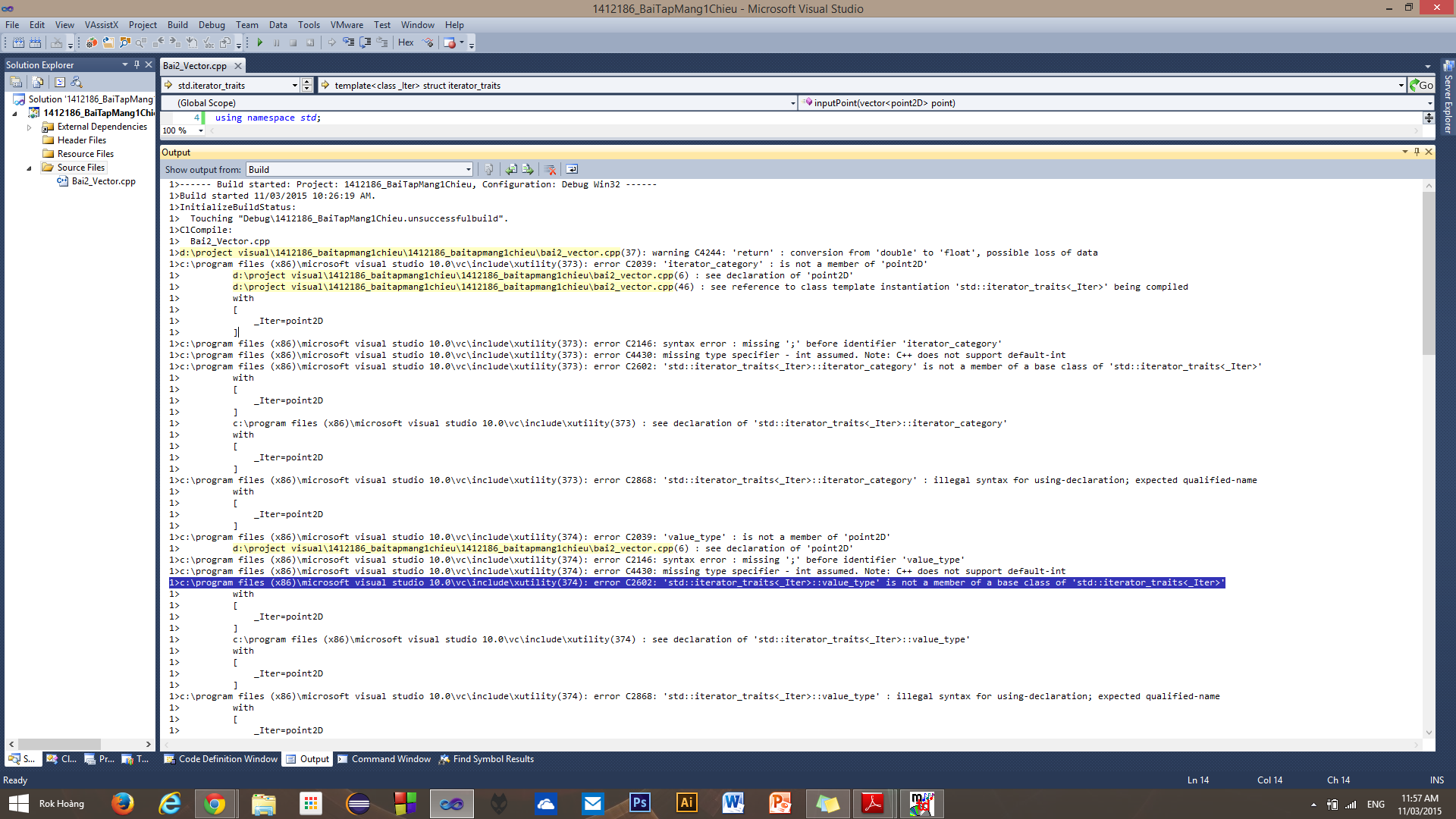
Task: Pin the Solution Explorer panel
Action: point(136,64)
